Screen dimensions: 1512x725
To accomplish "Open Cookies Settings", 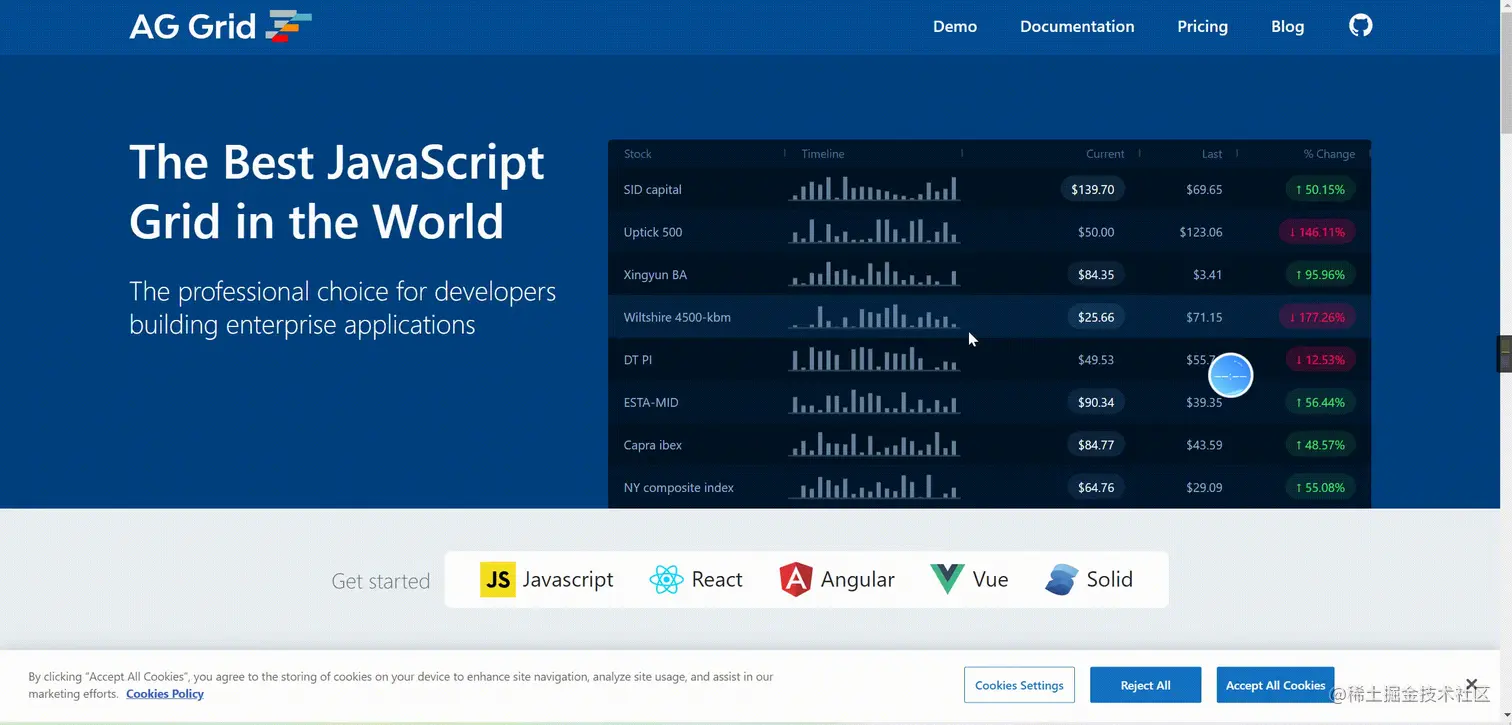I will [1019, 685].
